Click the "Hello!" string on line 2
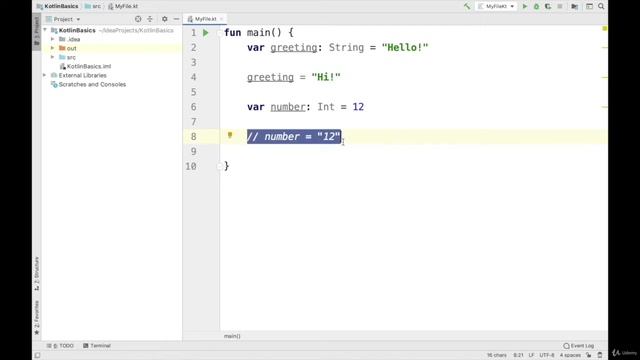 (x=405, y=47)
